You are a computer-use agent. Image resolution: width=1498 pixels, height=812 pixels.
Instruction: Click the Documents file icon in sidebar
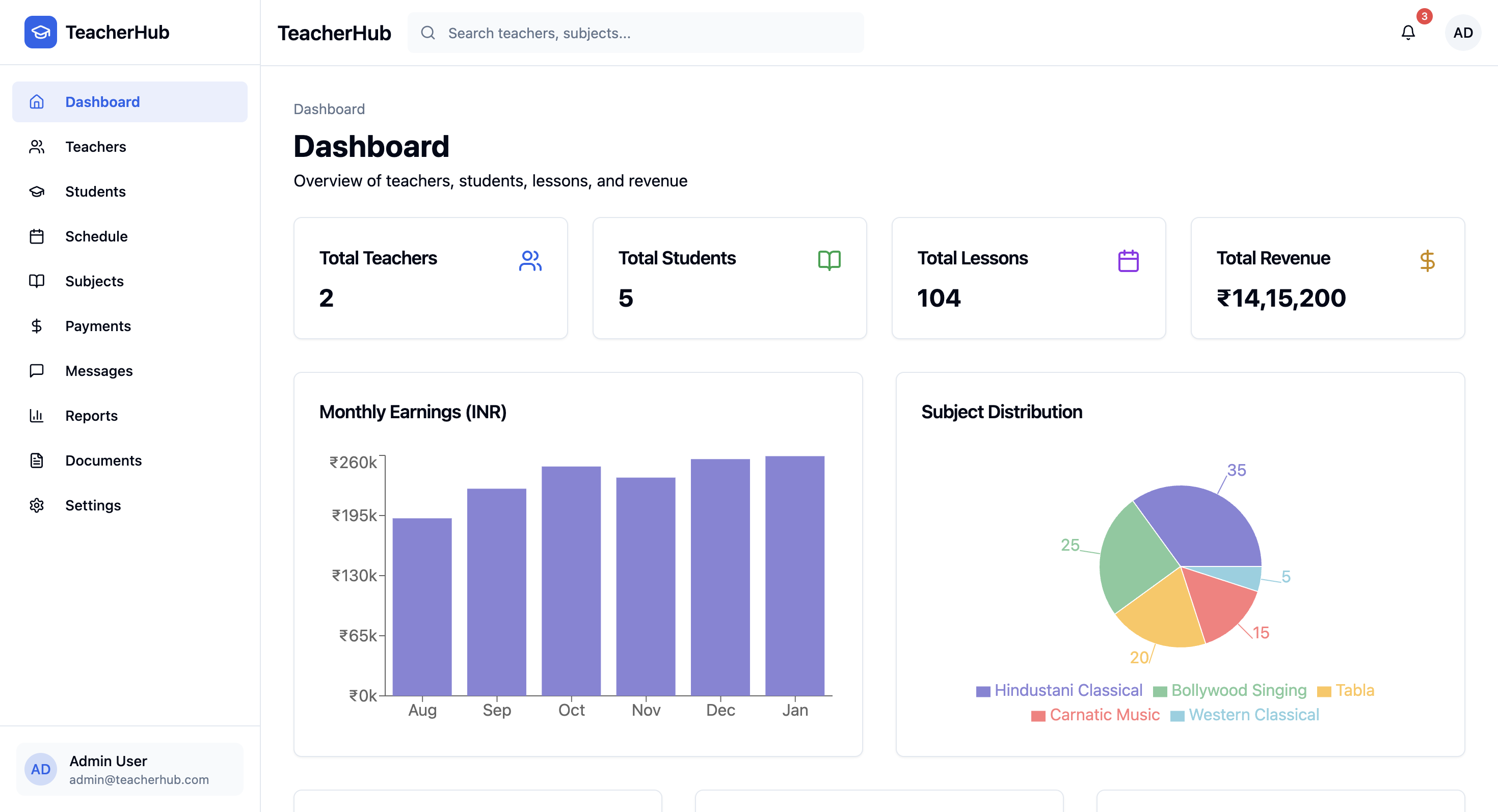tap(37, 460)
